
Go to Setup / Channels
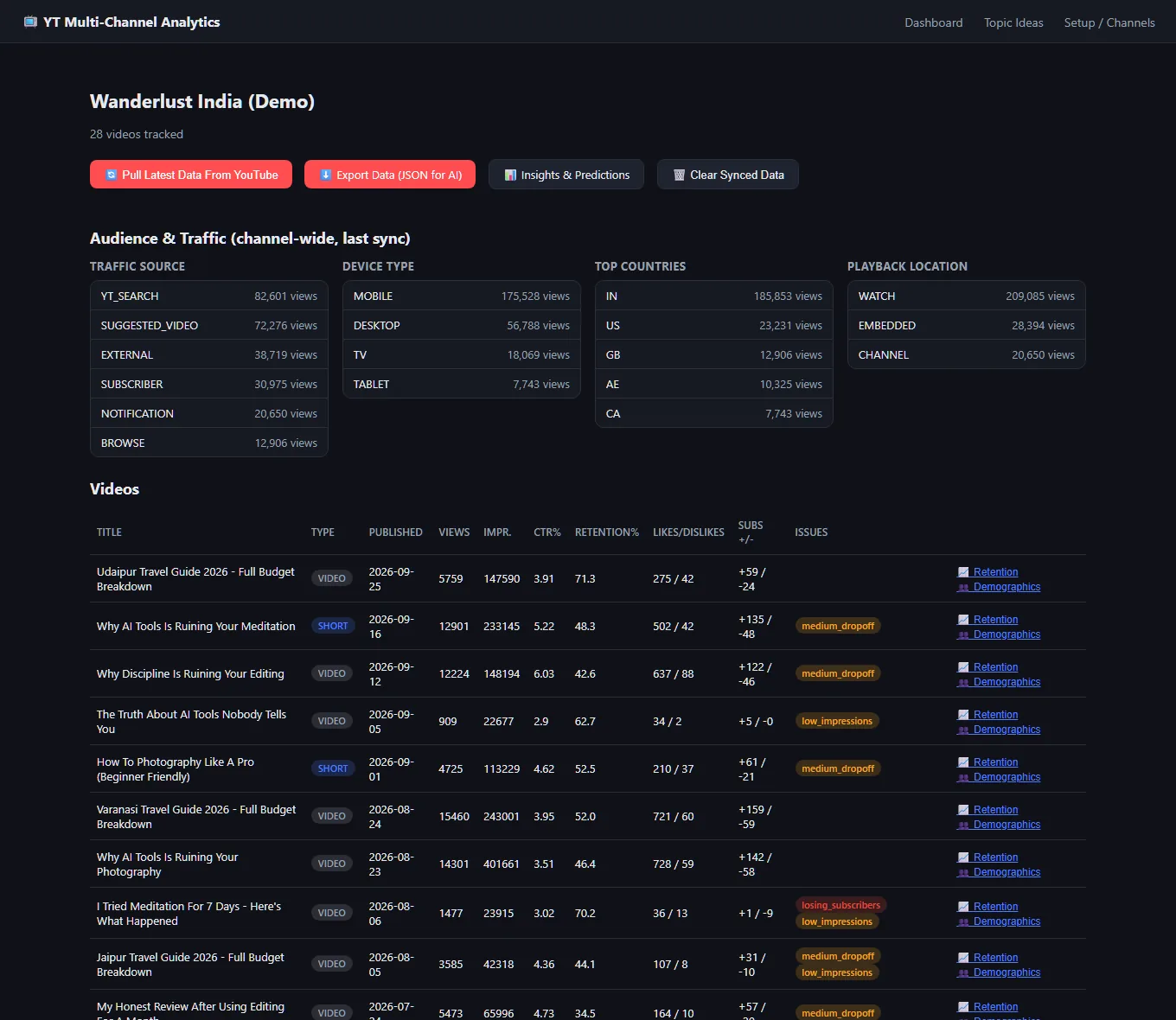point(1109,22)
